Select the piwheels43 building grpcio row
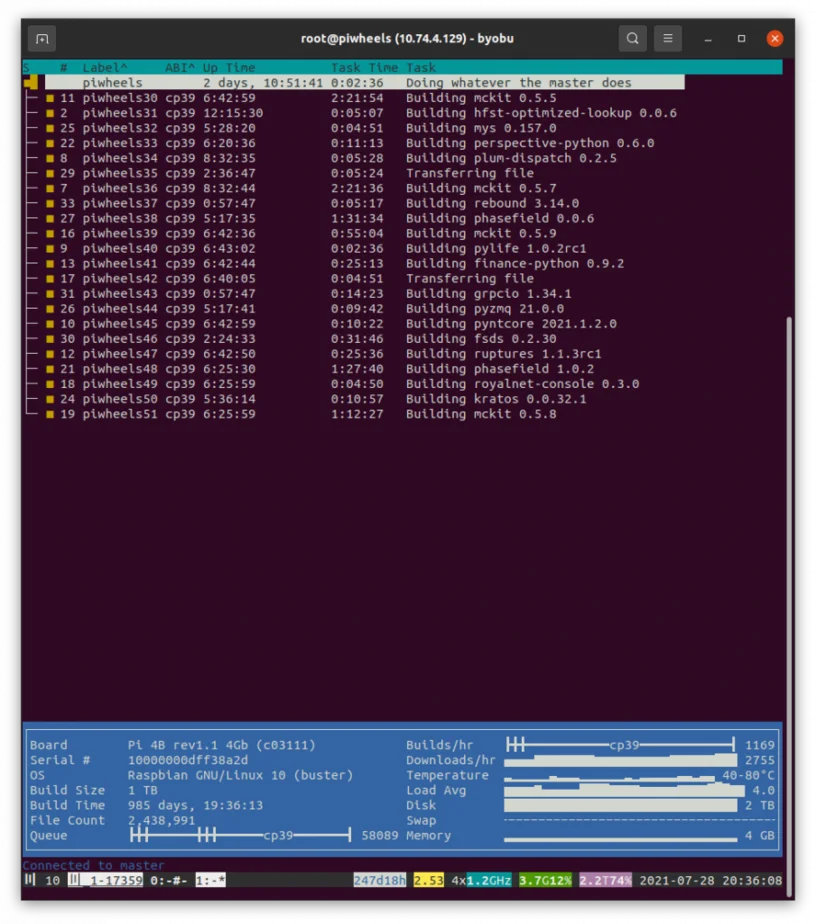 (x=365, y=294)
